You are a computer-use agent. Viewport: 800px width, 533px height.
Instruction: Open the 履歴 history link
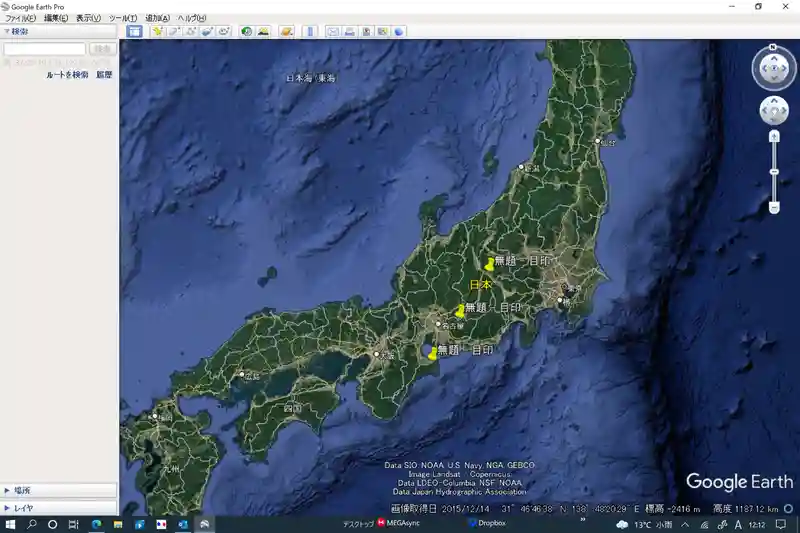click(x=104, y=75)
